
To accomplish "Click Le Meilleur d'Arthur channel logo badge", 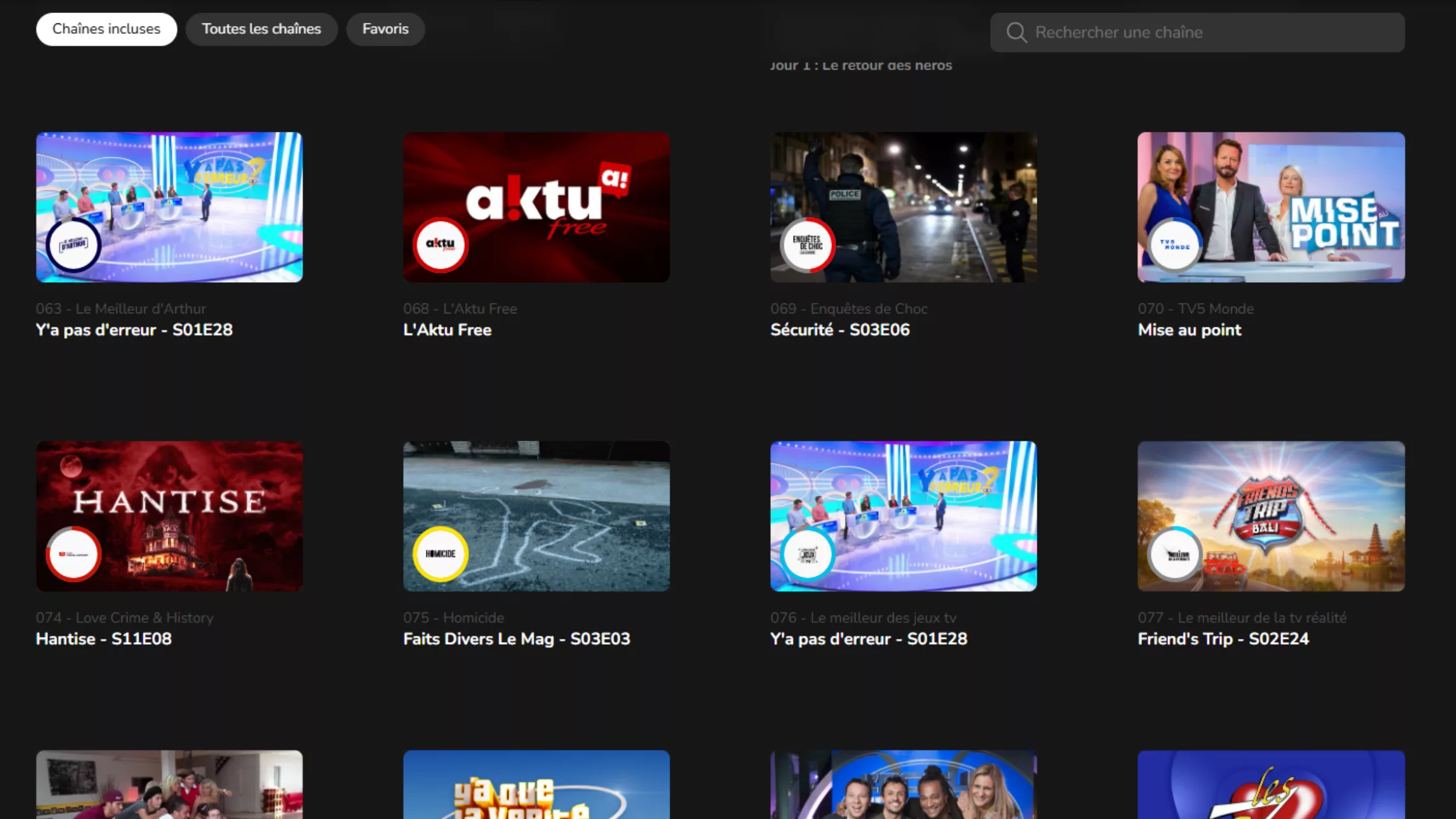I will (x=73, y=245).
